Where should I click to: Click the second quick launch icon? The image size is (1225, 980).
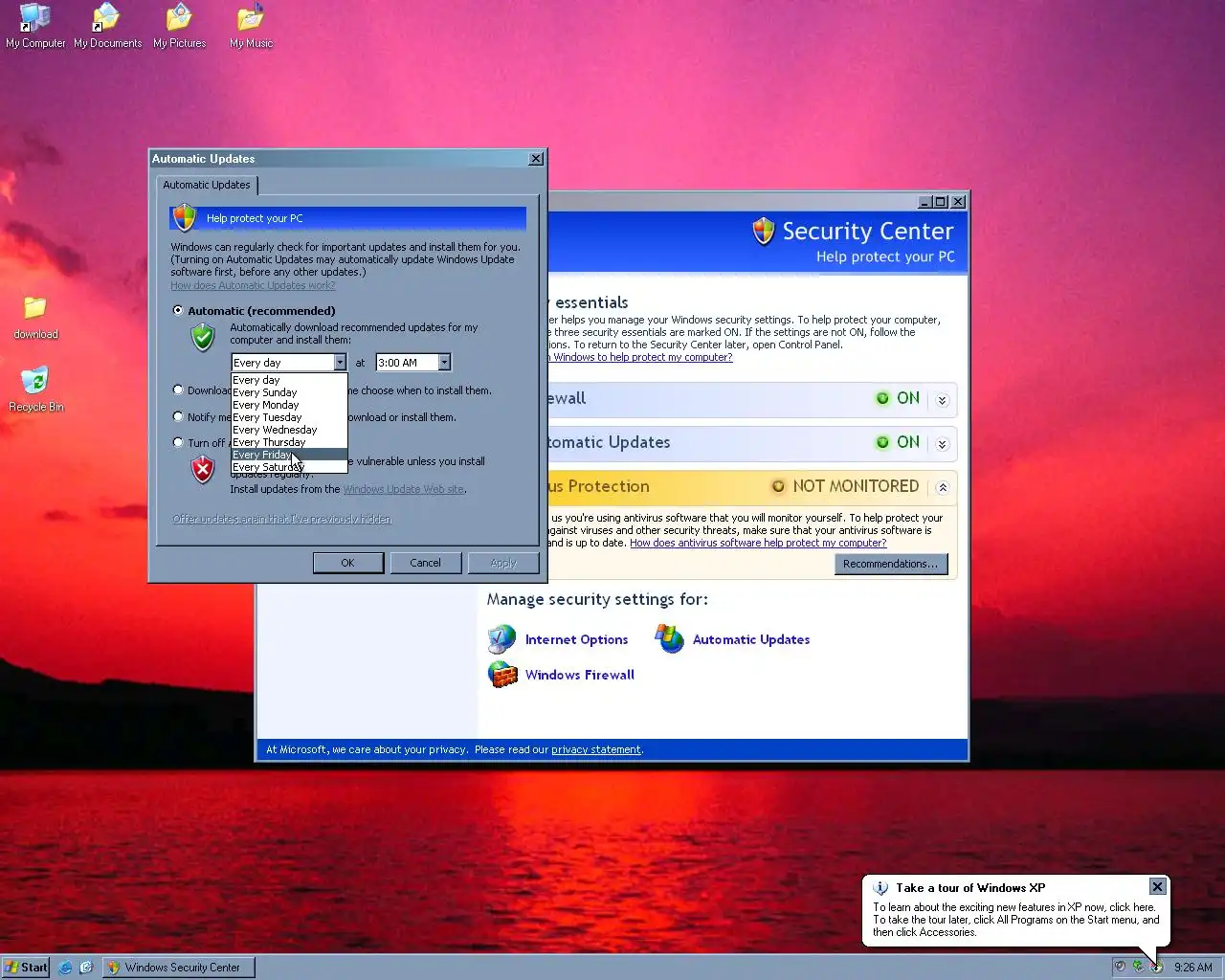click(86, 968)
